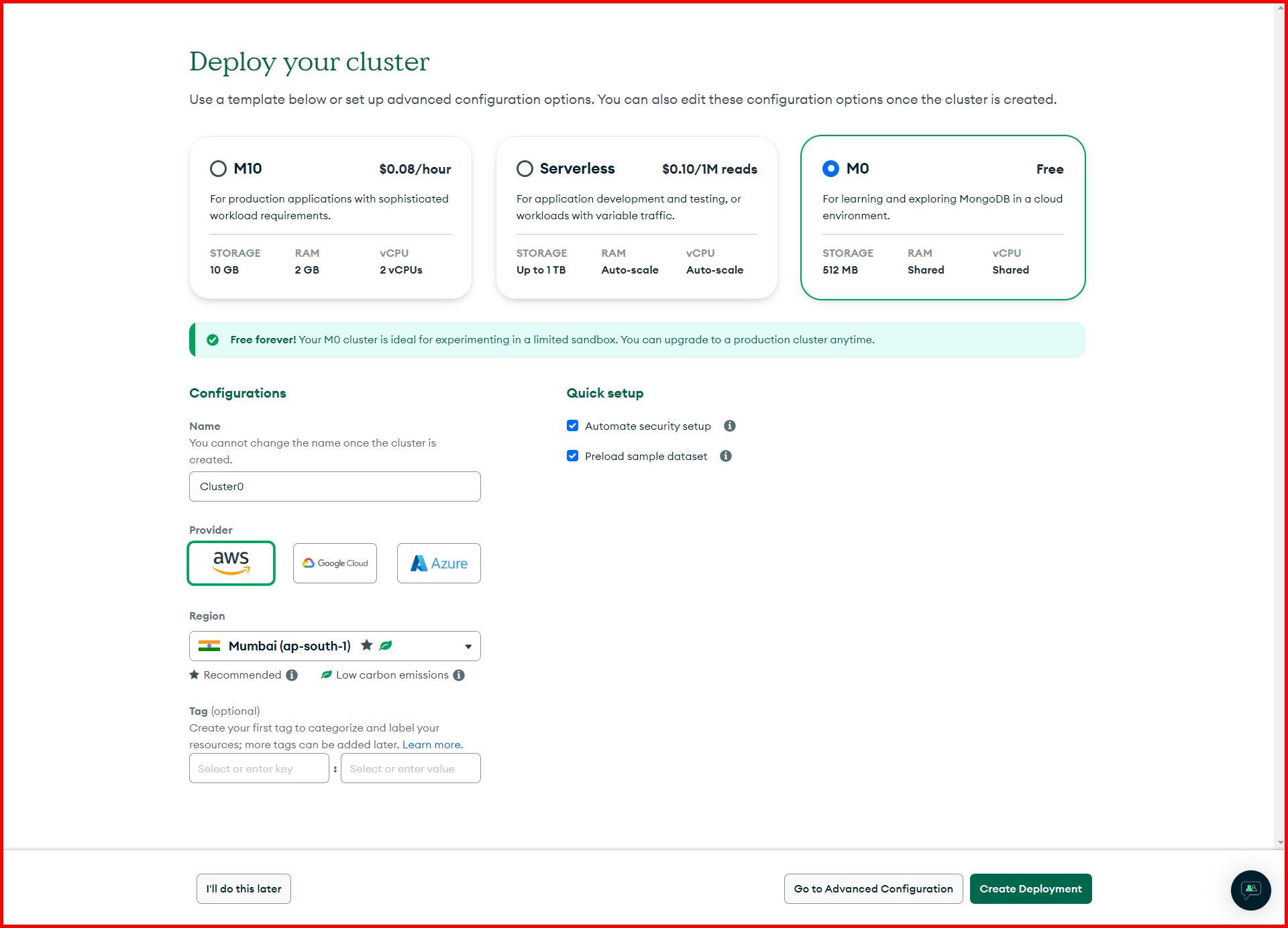
Task: Click the Quick setup heading
Action: click(x=605, y=393)
